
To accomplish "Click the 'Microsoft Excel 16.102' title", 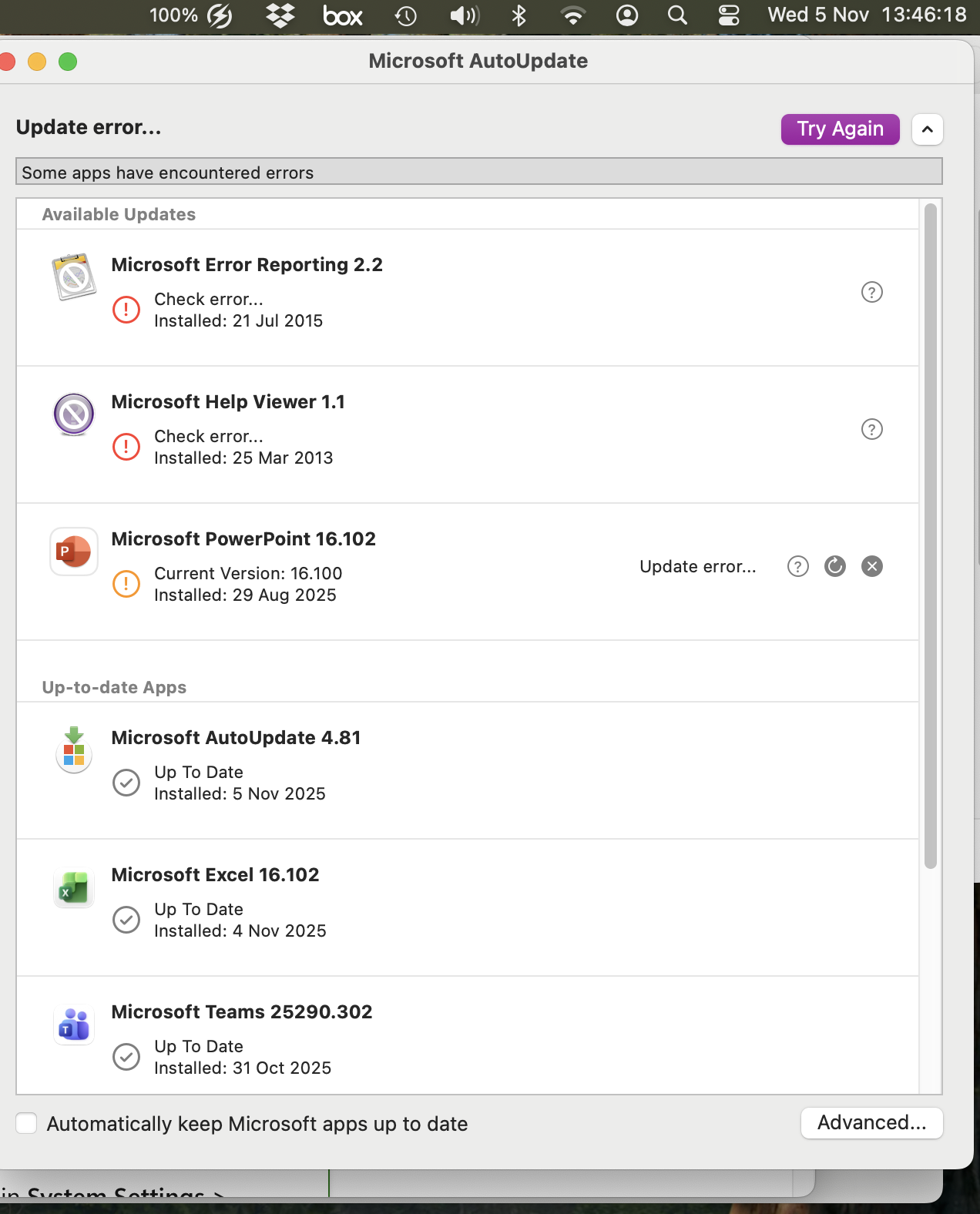I will coord(215,874).
